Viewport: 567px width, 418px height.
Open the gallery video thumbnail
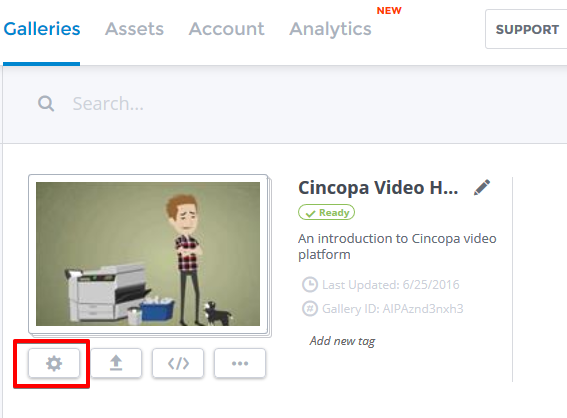(x=148, y=254)
